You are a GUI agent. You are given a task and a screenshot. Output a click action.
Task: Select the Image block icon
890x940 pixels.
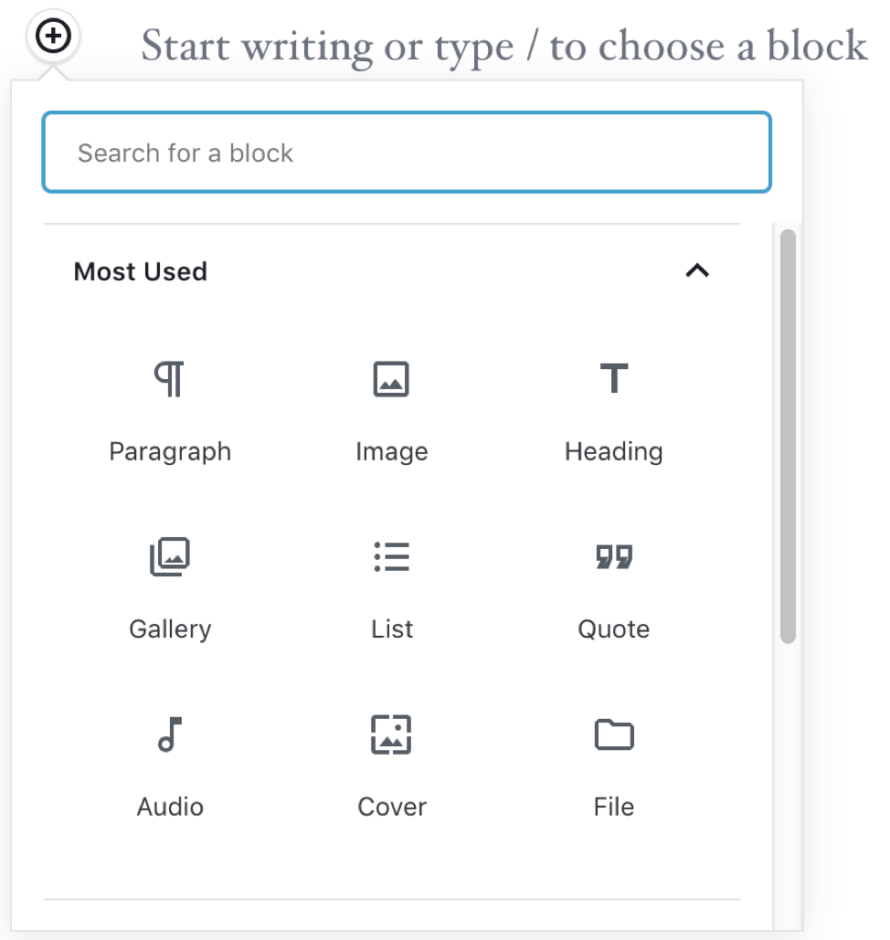(391, 380)
